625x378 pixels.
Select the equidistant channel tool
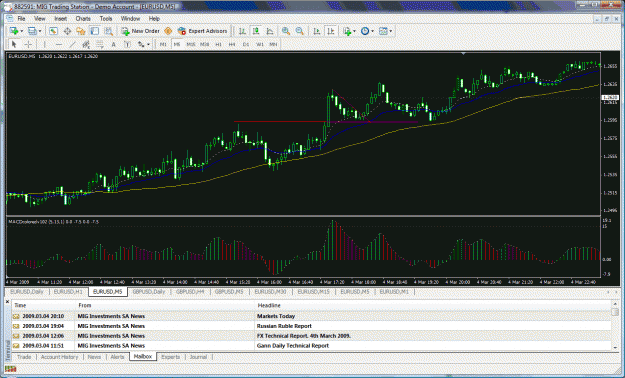[x=86, y=44]
